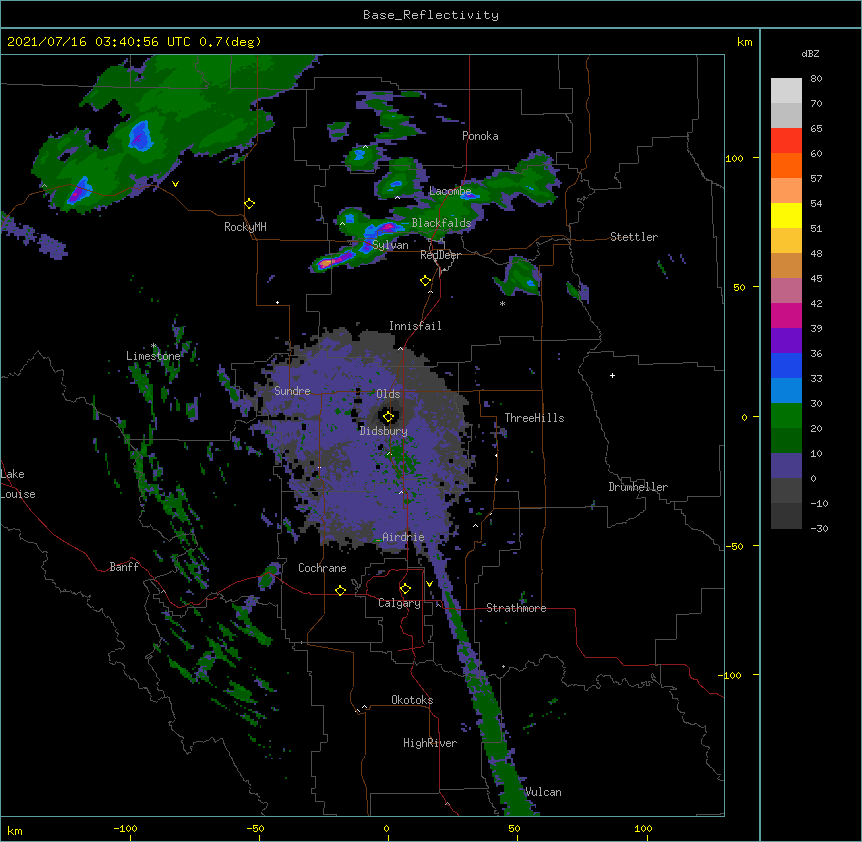Click the Calgary city label

[x=399, y=603]
